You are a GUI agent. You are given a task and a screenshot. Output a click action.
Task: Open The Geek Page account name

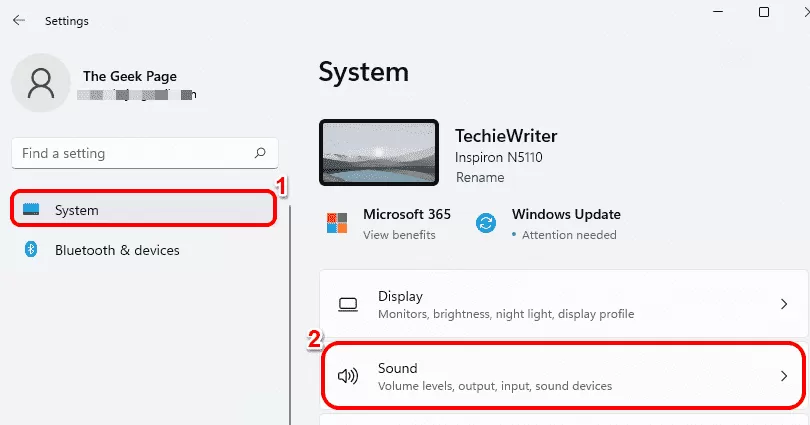130,76
